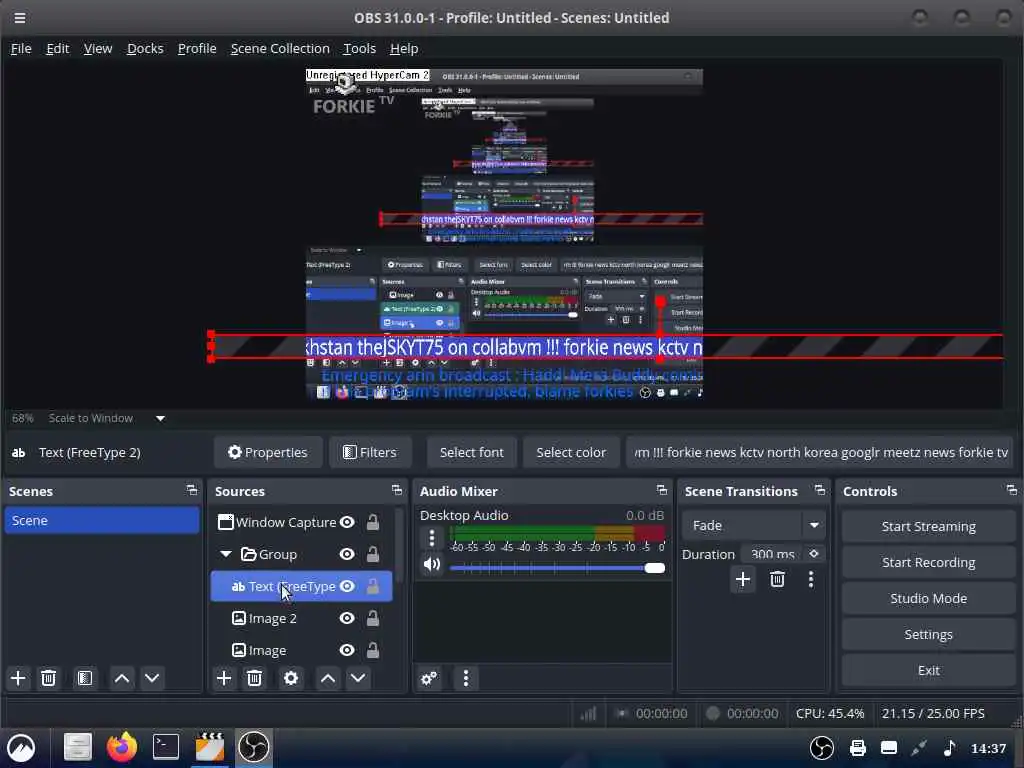Add a scene transition with the plus icon
Screen dimensions: 1024x768
pyautogui.click(x=743, y=579)
